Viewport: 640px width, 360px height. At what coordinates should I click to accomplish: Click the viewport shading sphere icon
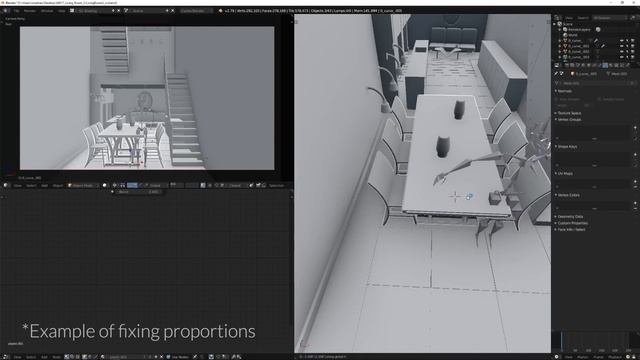tap(104, 185)
